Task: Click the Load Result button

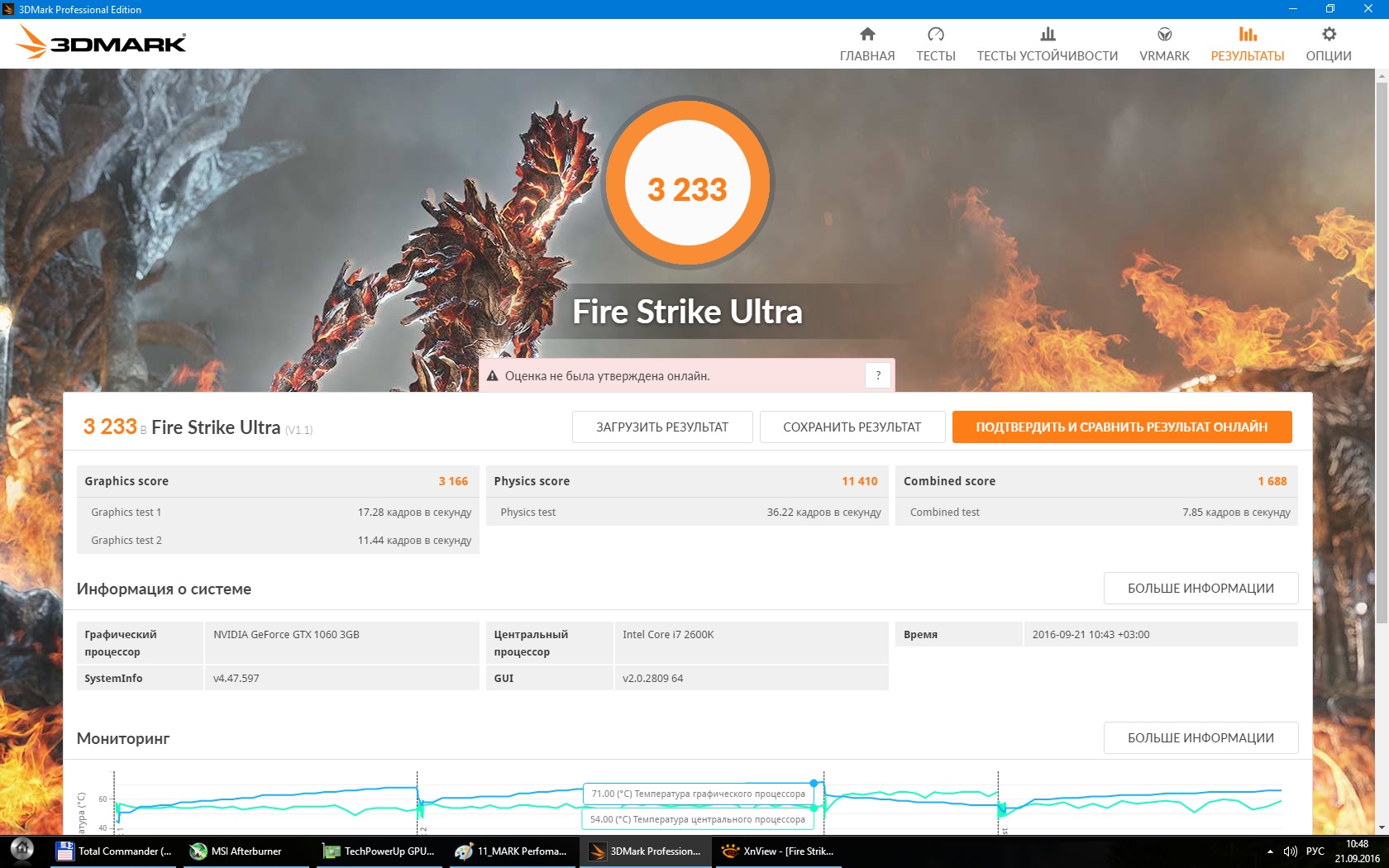Action: tap(662, 427)
